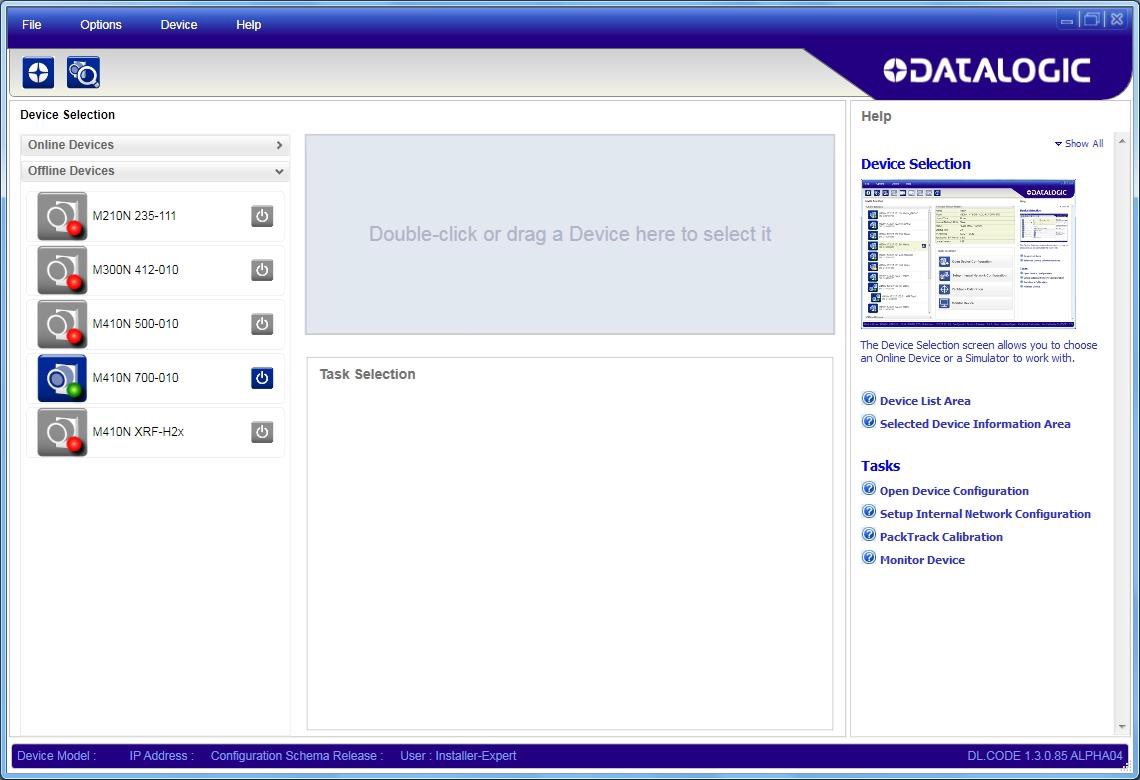Open Selected Device Information Area help link
Screen dimensions: 1140x780
[x=975, y=424]
